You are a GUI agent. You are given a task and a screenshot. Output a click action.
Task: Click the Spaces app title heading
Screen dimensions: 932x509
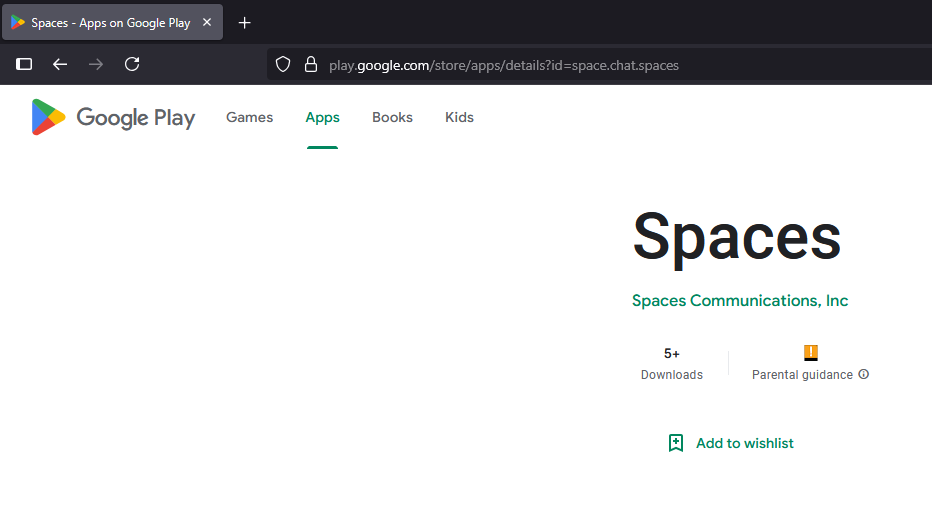tap(737, 238)
